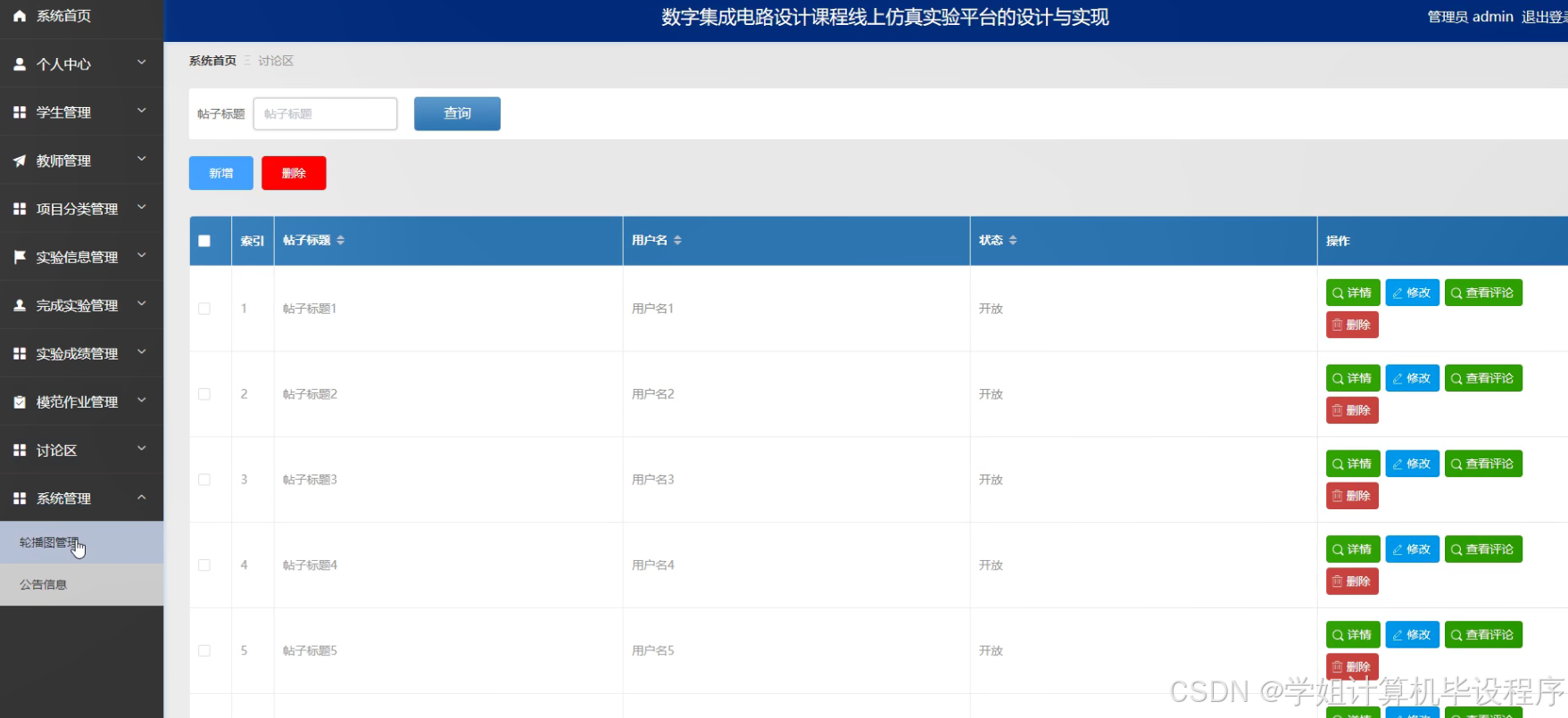Click the paper plane icon beside 教师管理
Image resolution: width=1568 pixels, height=718 pixels.
[20, 161]
